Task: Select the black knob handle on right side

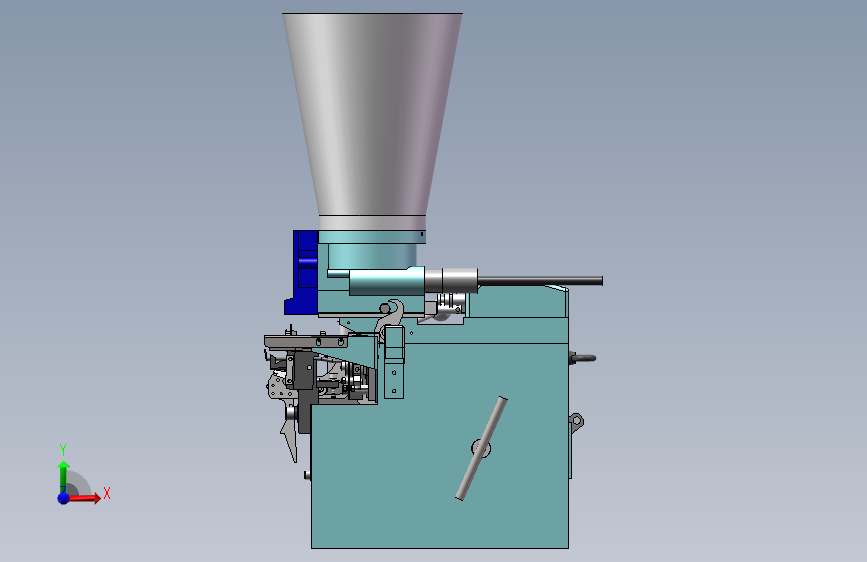Action: point(583,358)
